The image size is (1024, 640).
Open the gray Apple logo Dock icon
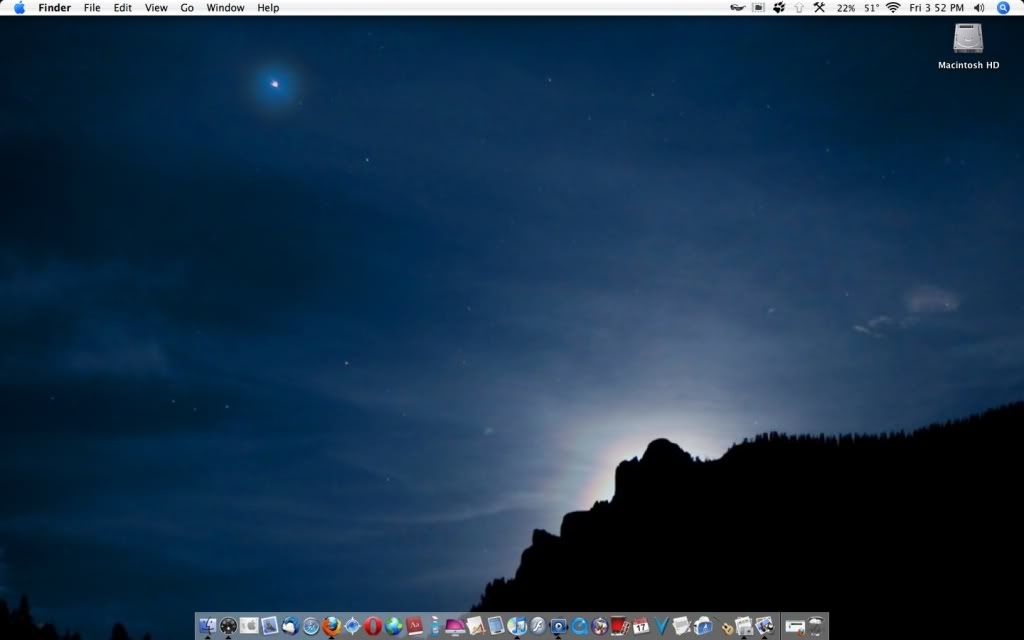pyautogui.click(x=249, y=626)
